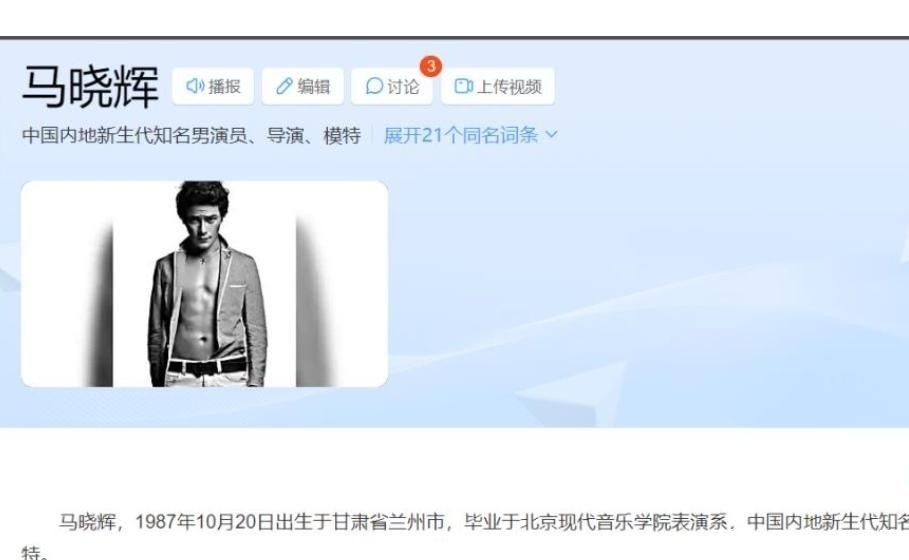Open the black-and-white portrait photo
This screenshot has height=560, width=909.
click(x=205, y=283)
